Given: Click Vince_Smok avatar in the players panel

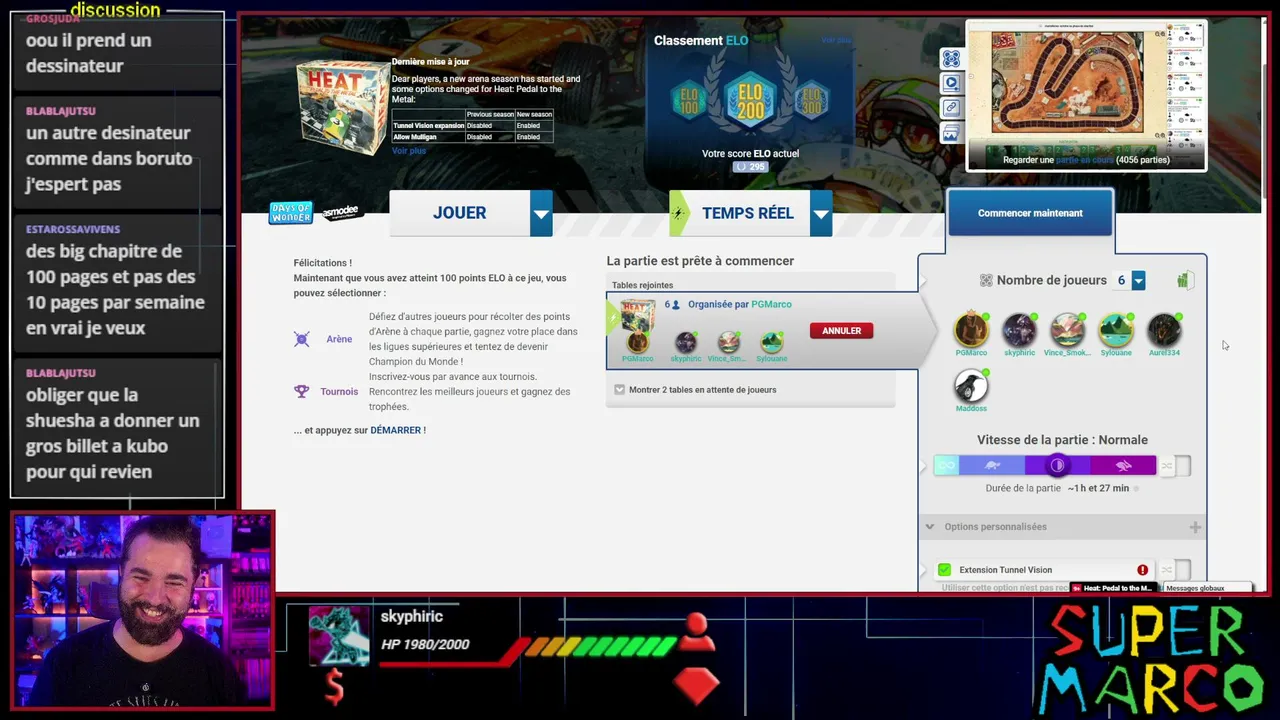Looking at the screenshot, I should pos(1067,330).
